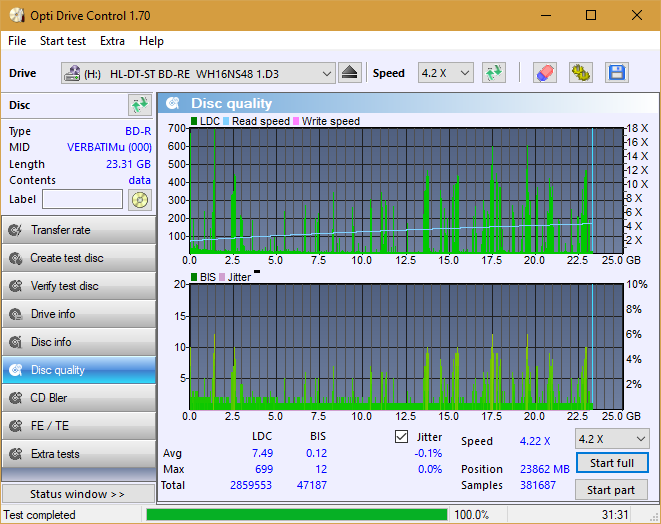Click the Test completed status text
This screenshot has height=524, width=661.
(x=39, y=515)
